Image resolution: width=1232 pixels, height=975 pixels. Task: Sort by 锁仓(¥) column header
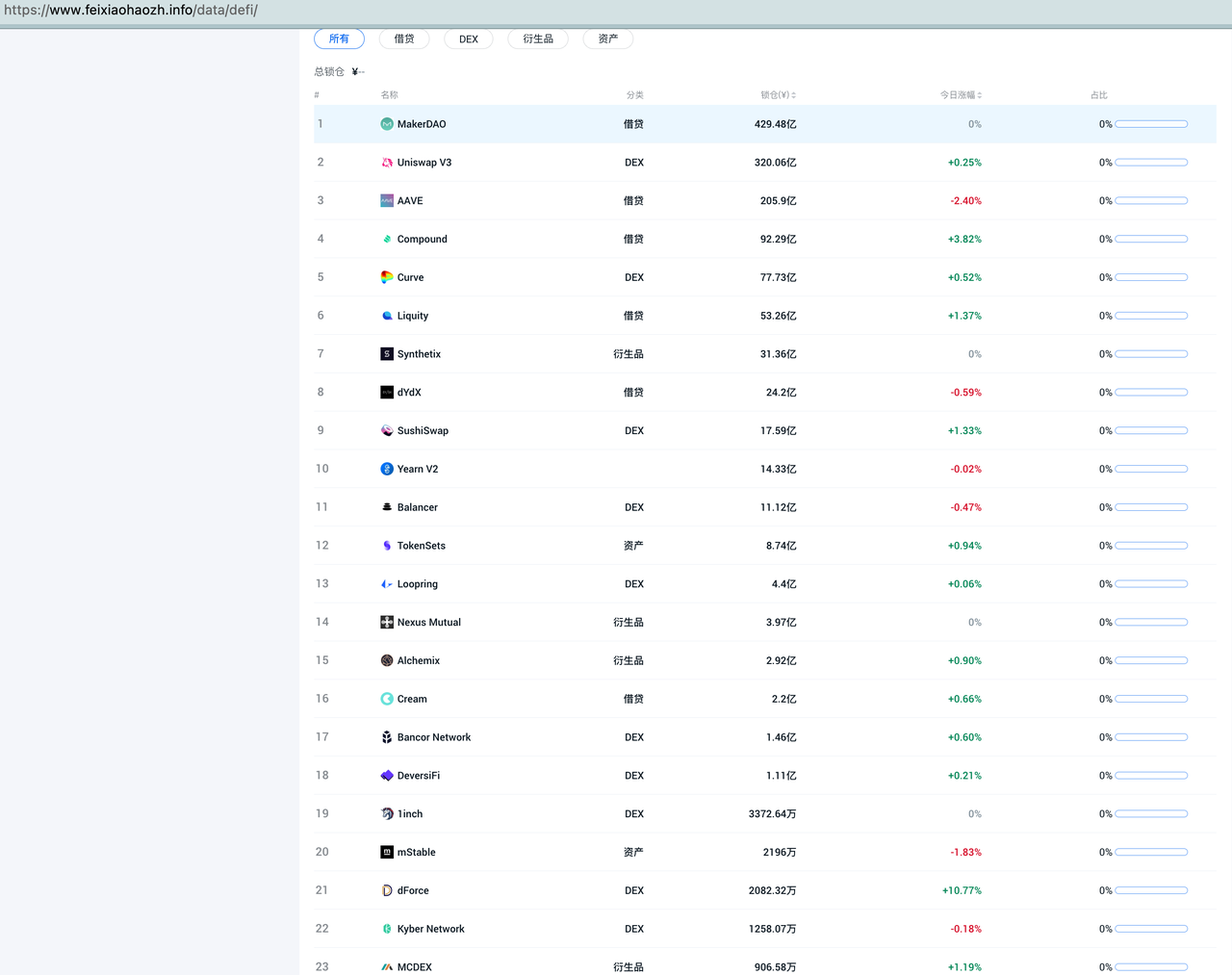pyautogui.click(x=778, y=95)
